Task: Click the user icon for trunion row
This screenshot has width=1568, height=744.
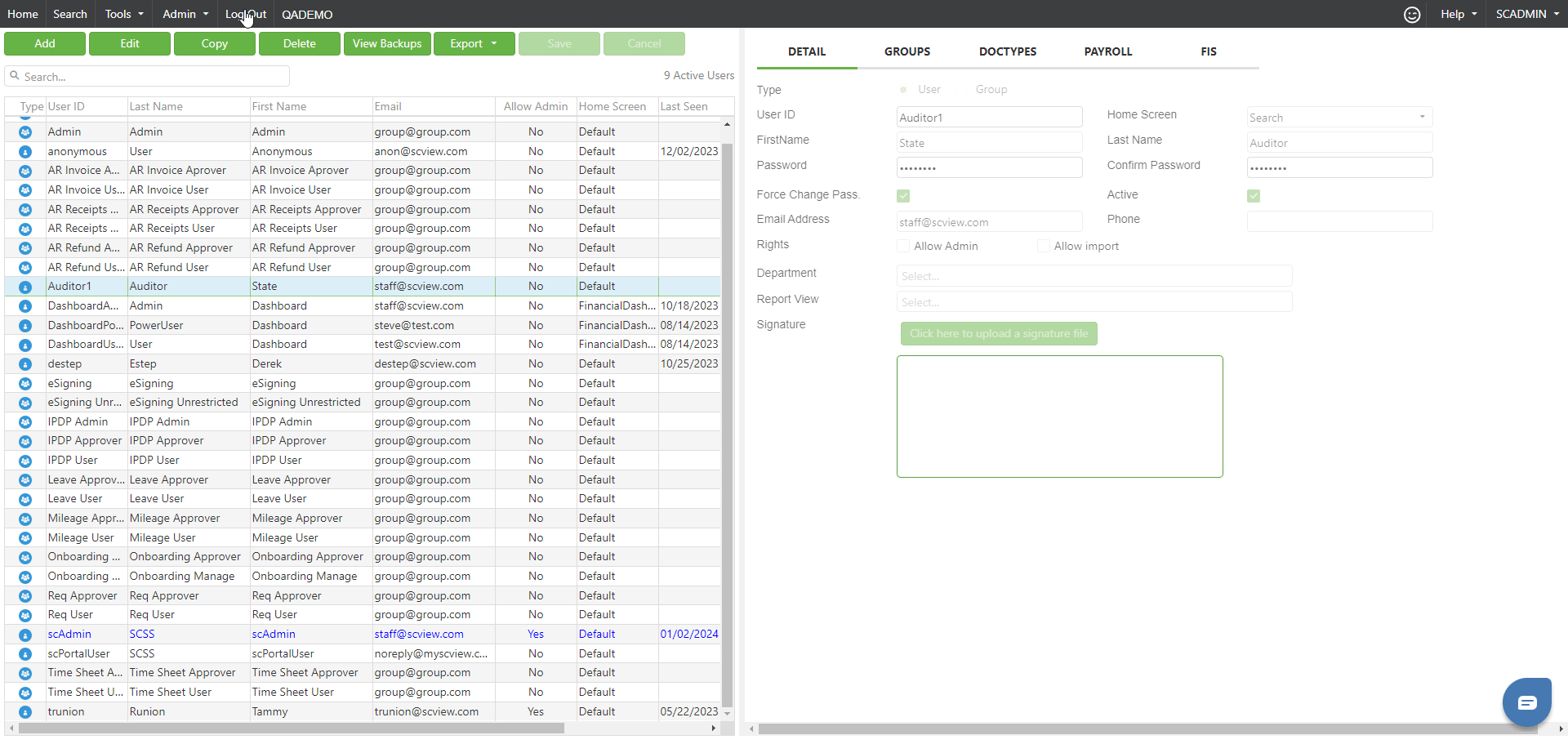Action: (25, 712)
